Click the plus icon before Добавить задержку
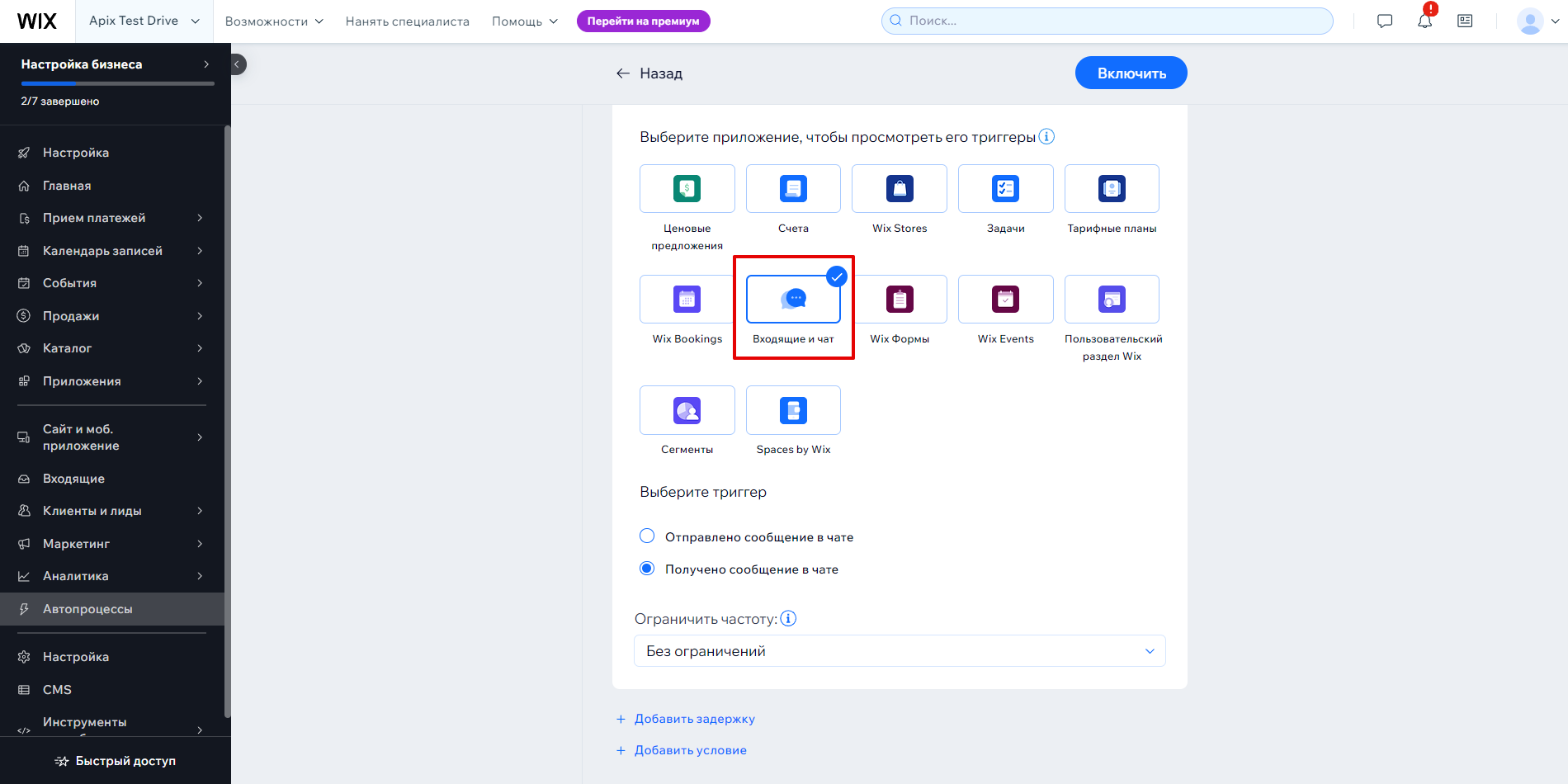1568x784 pixels. click(621, 719)
